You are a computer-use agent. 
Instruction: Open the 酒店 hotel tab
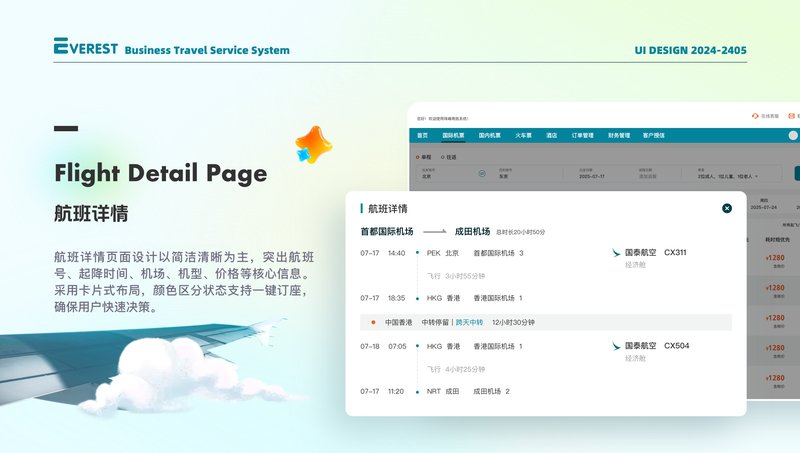point(552,135)
